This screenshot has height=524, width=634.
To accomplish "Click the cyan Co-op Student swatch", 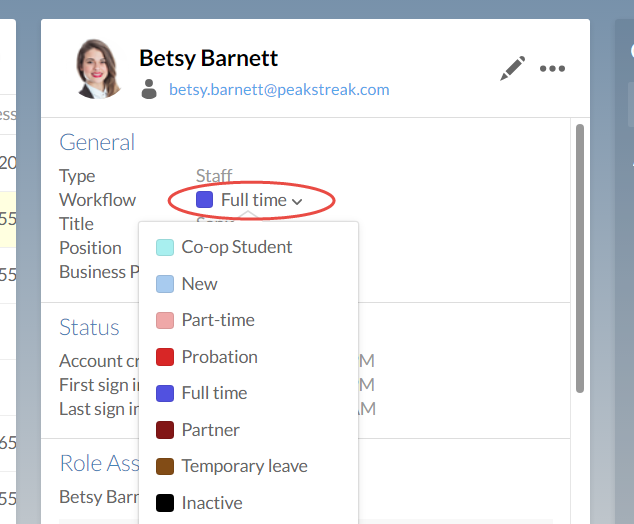I will pos(165,247).
